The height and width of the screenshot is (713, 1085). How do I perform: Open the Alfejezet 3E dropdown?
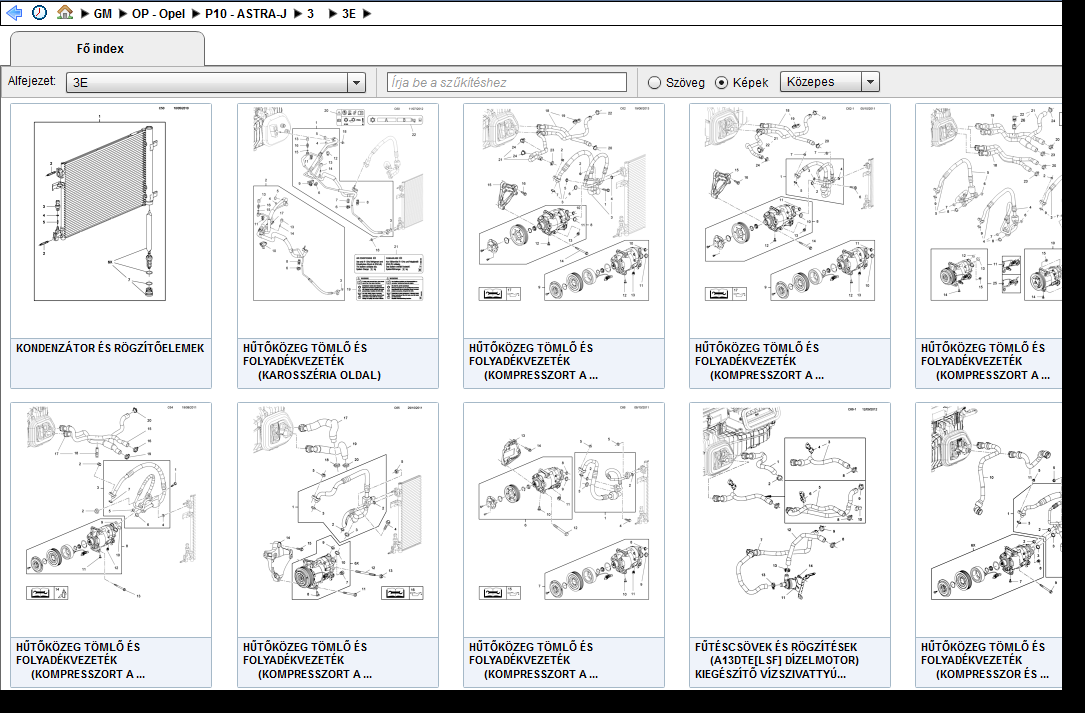(x=215, y=82)
